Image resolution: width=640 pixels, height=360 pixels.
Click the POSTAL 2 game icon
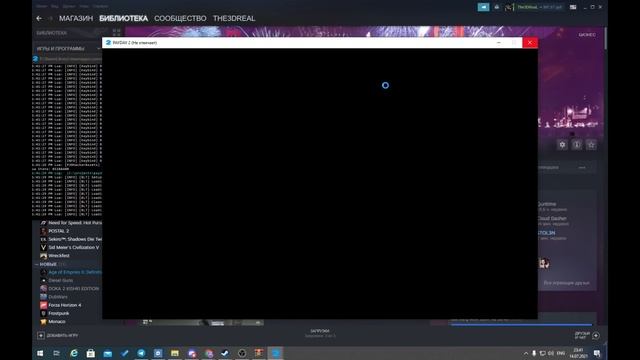[43, 231]
